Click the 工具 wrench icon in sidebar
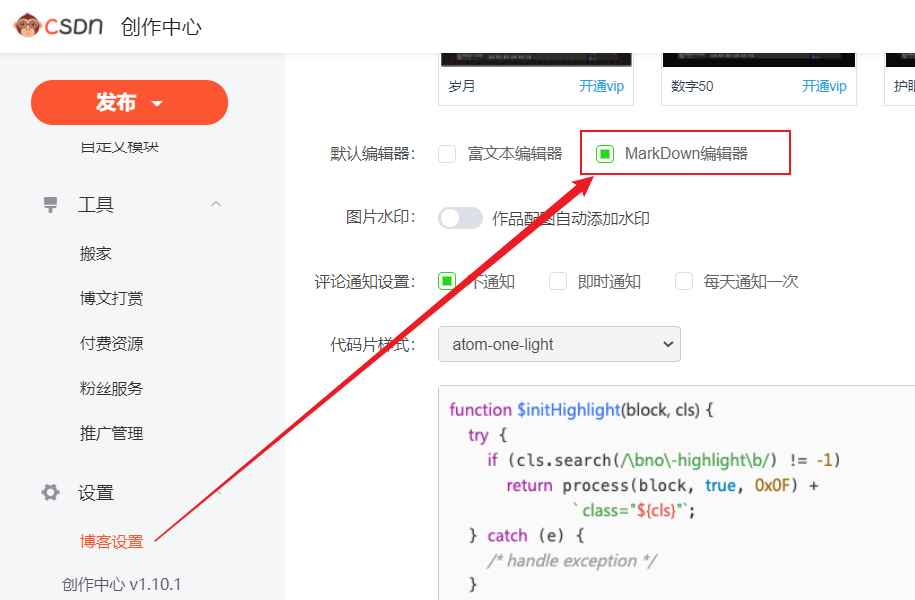The image size is (915, 600). (x=49, y=204)
